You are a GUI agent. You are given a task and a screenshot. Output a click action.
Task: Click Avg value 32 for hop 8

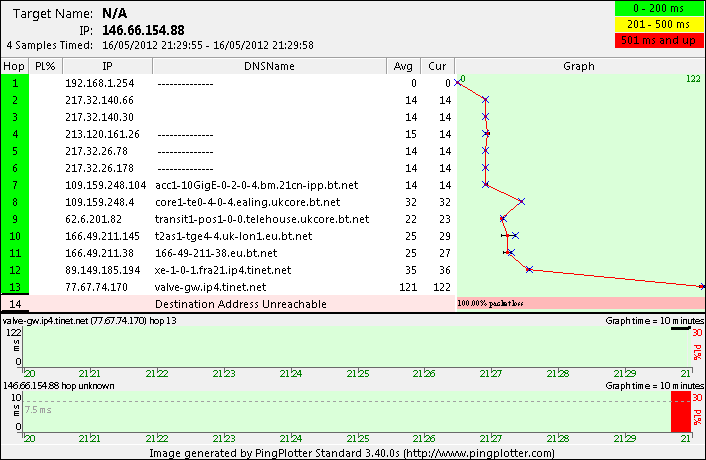click(x=411, y=203)
